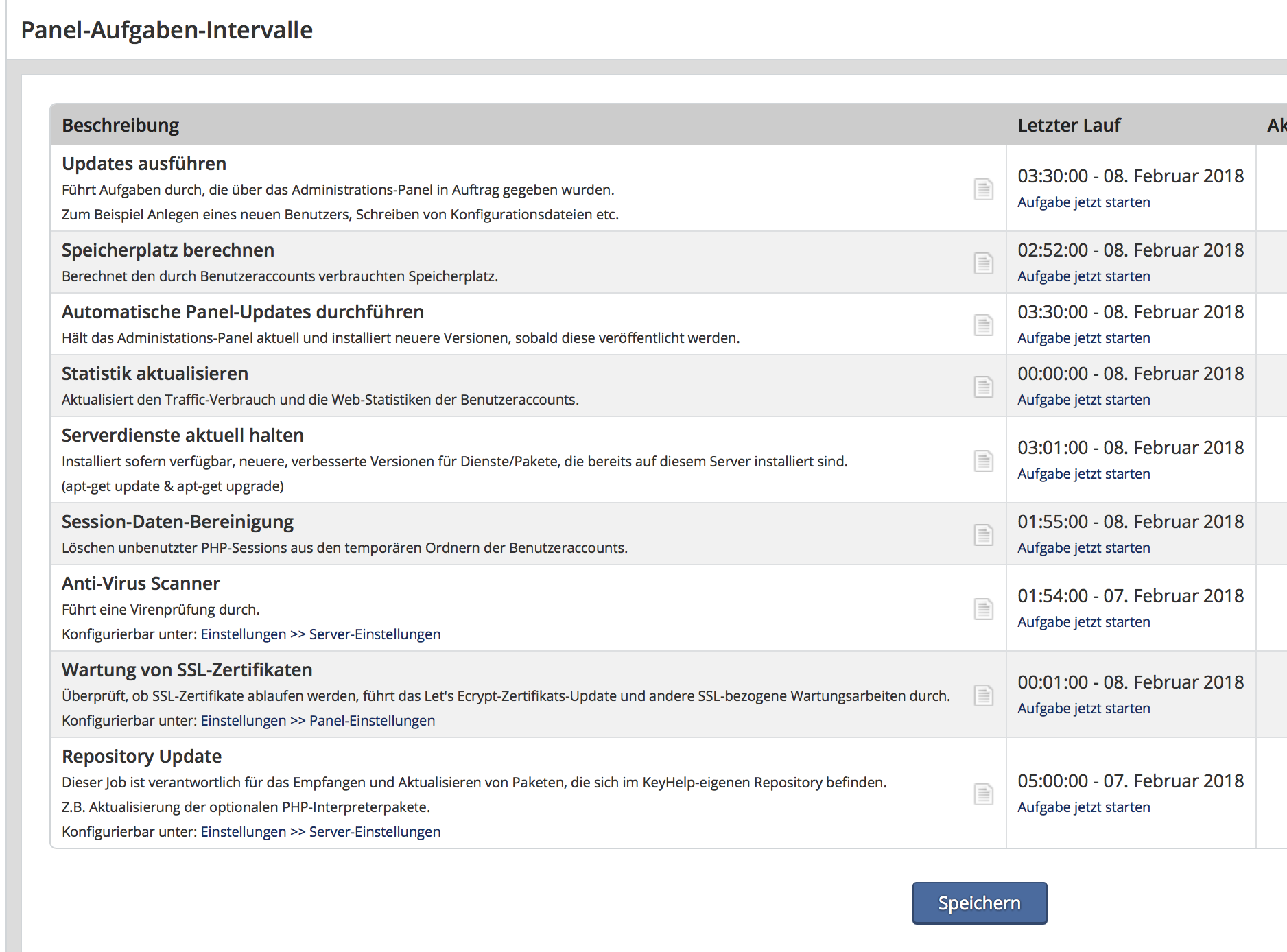Start the Updates ausführen task now
Viewport: 1287px width, 952px height.
click(1083, 202)
